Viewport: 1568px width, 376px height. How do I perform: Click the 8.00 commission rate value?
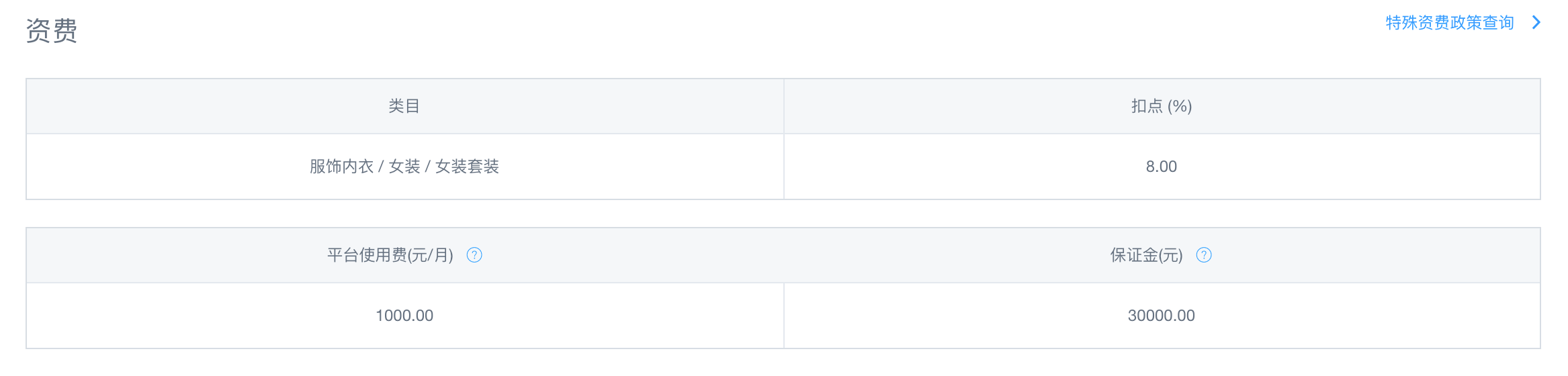tap(1162, 167)
